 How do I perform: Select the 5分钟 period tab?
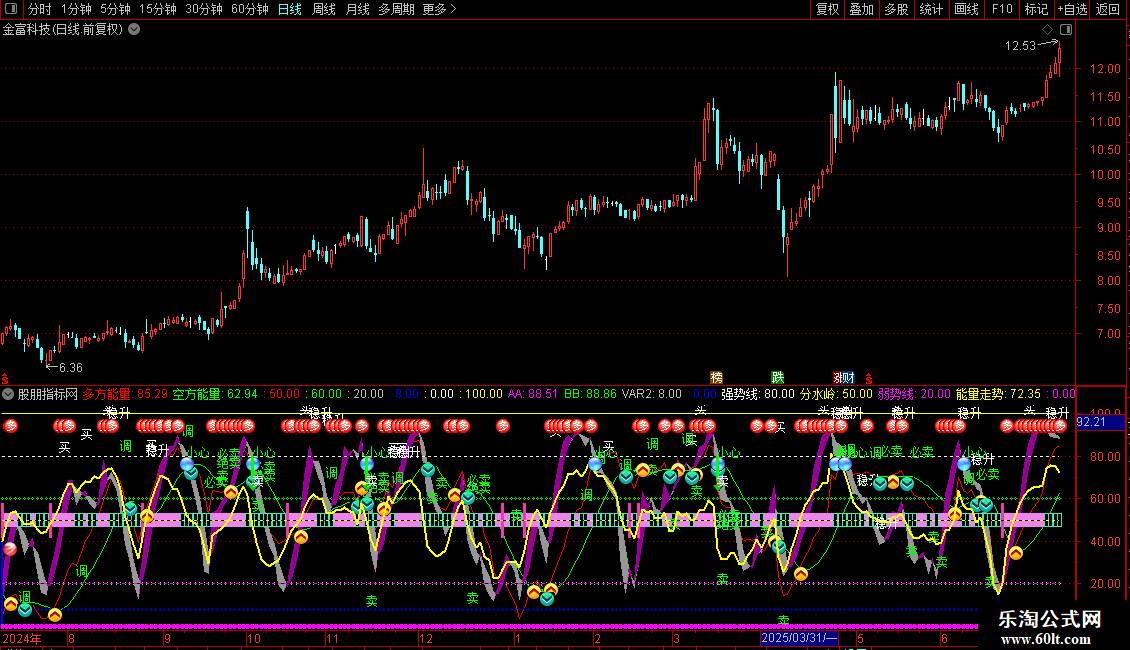[115, 9]
